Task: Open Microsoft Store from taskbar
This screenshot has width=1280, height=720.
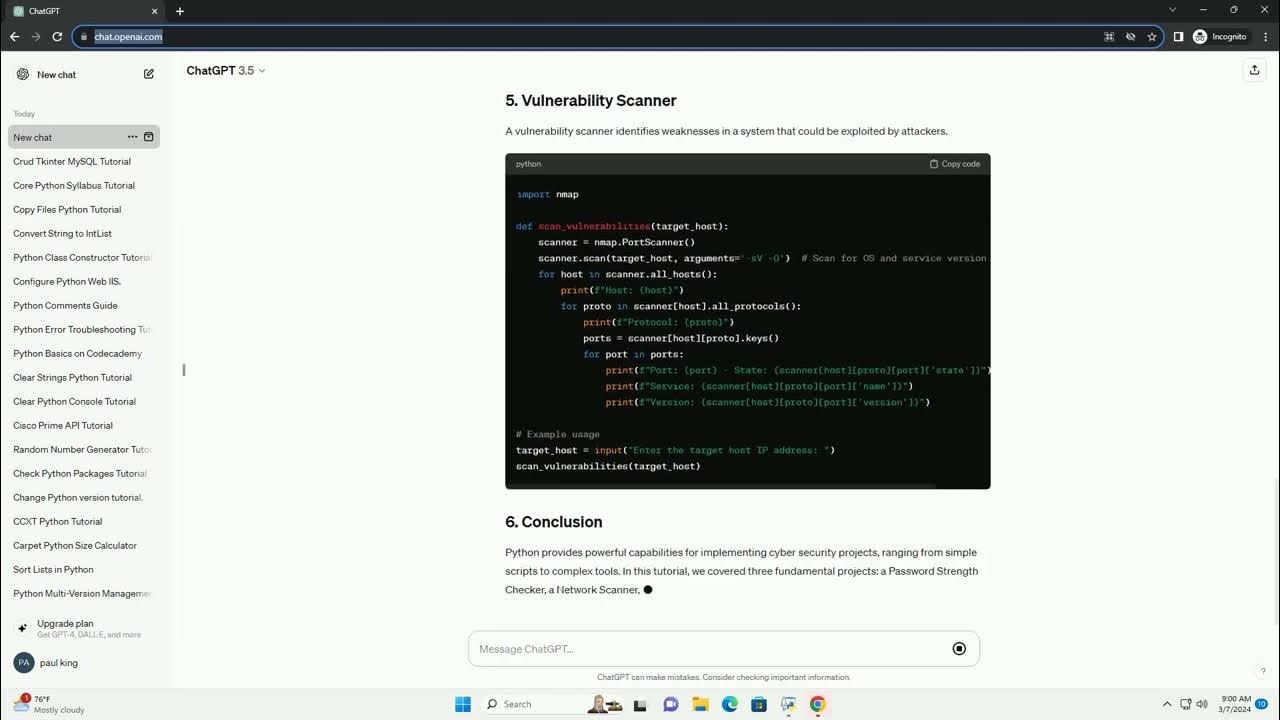Action: (759, 704)
